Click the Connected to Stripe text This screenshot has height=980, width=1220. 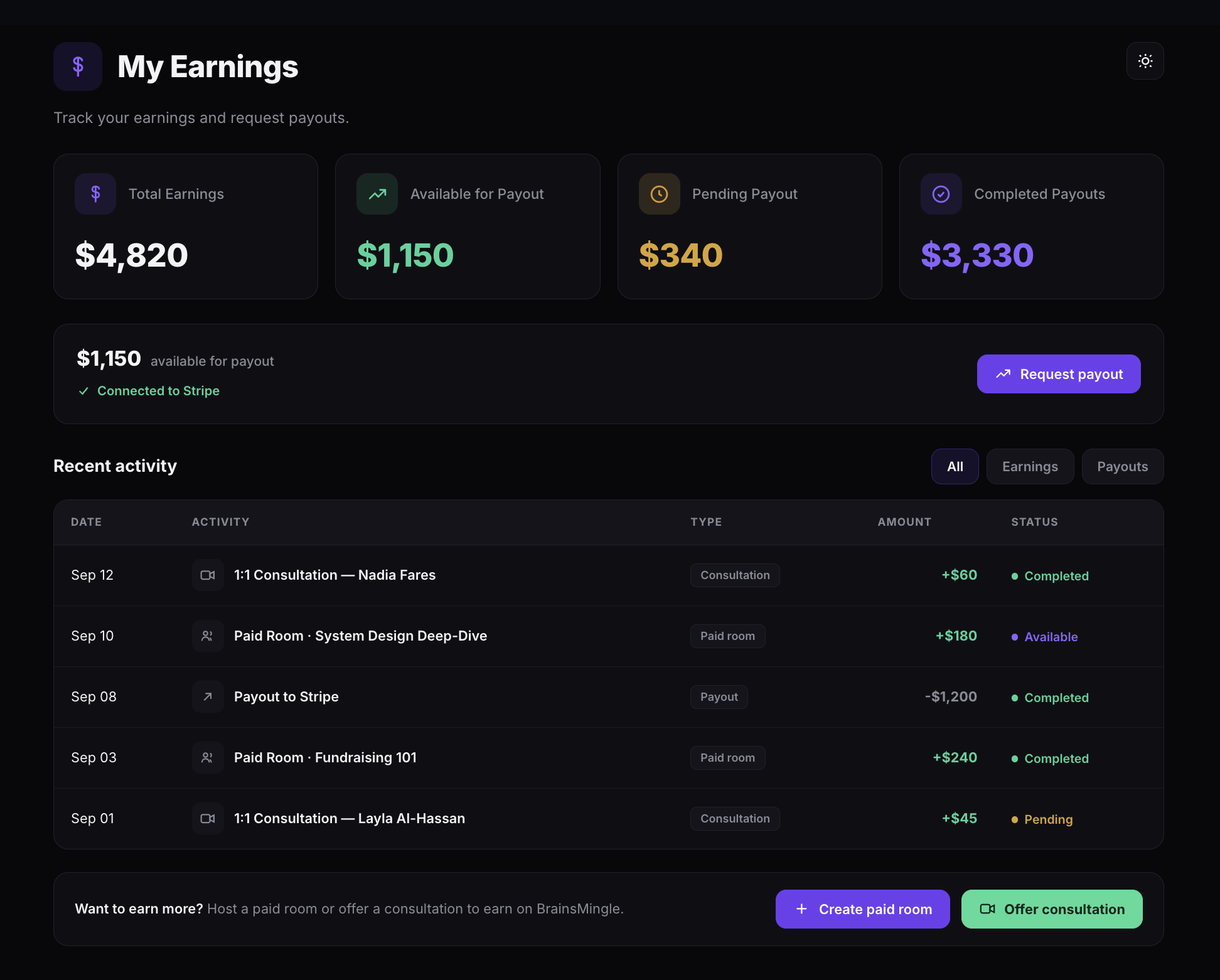(158, 391)
